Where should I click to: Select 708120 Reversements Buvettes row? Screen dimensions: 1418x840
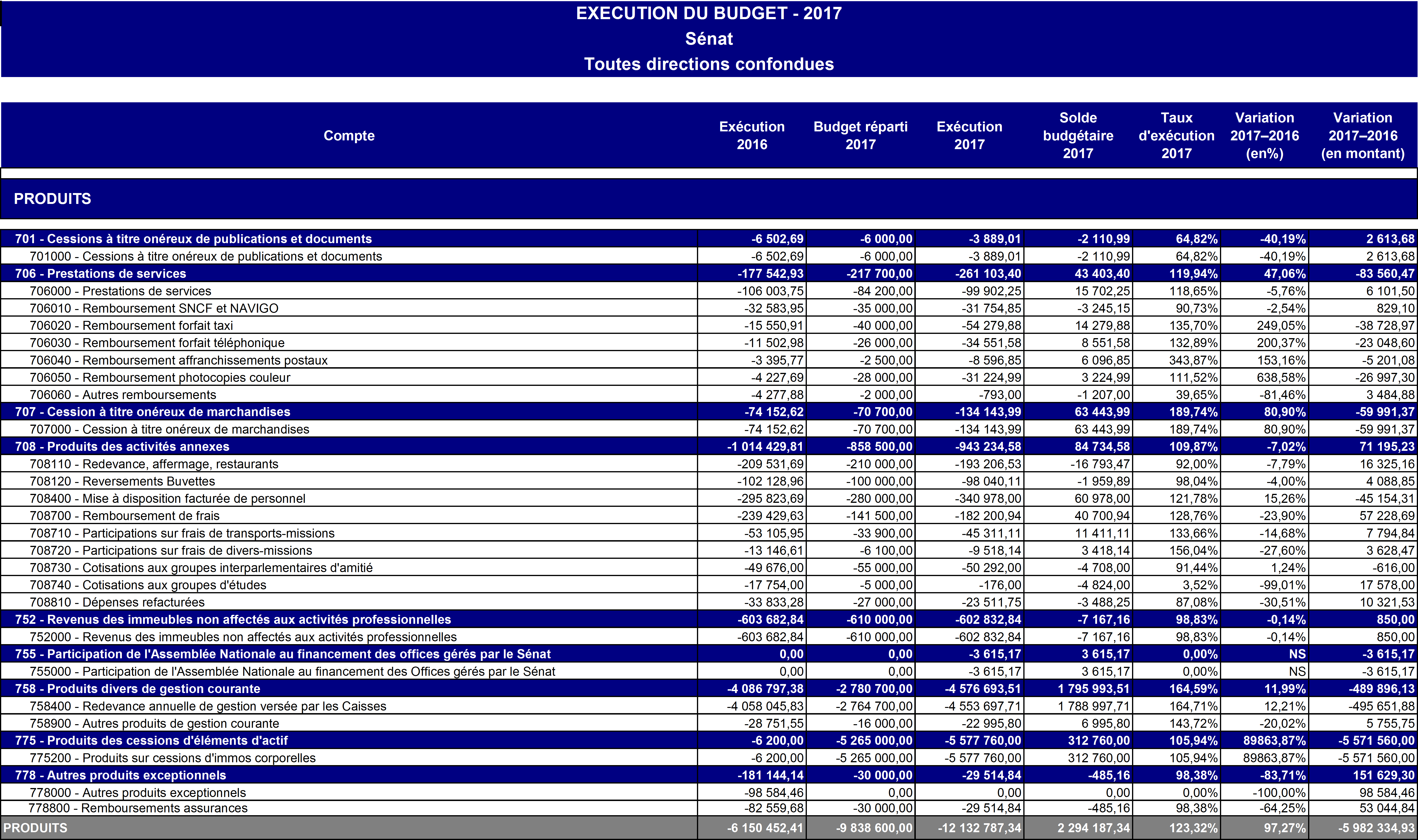tap(122, 481)
